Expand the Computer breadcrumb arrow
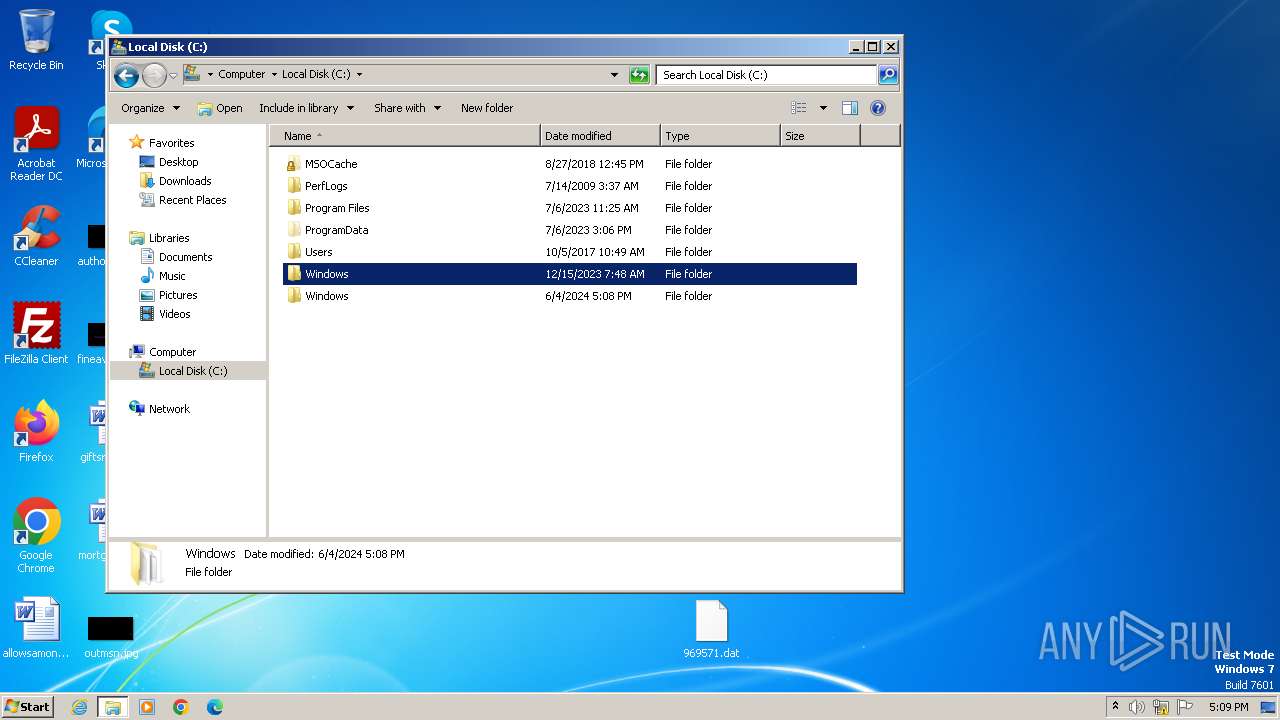The image size is (1280, 720). pyautogui.click(x=274, y=75)
